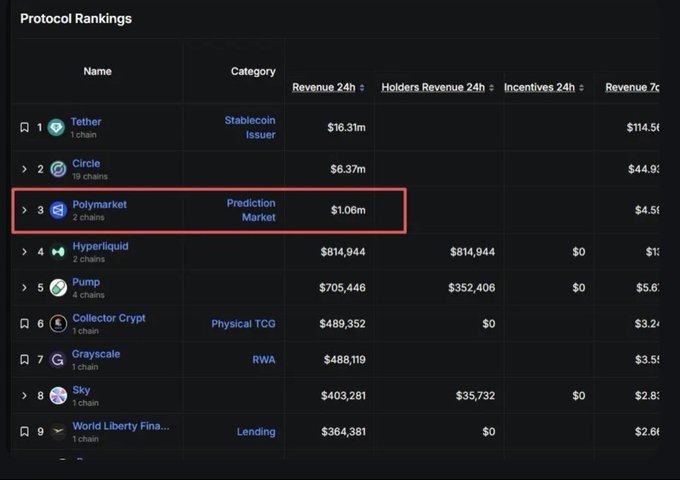The height and width of the screenshot is (480, 680).
Task: Click the World Liberty Financial logo icon
Action: point(58,432)
